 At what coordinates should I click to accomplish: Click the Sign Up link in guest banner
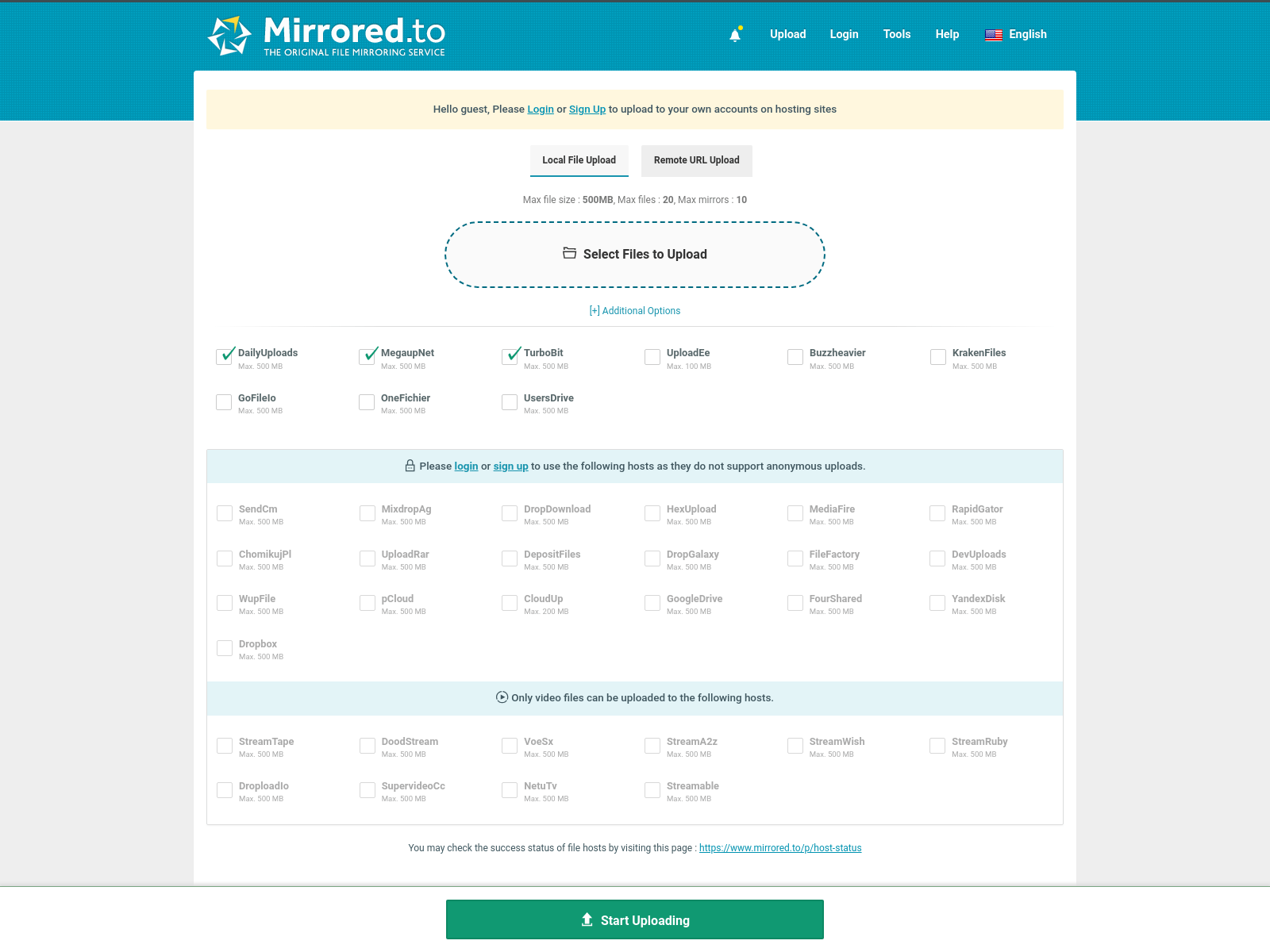coord(587,109)
